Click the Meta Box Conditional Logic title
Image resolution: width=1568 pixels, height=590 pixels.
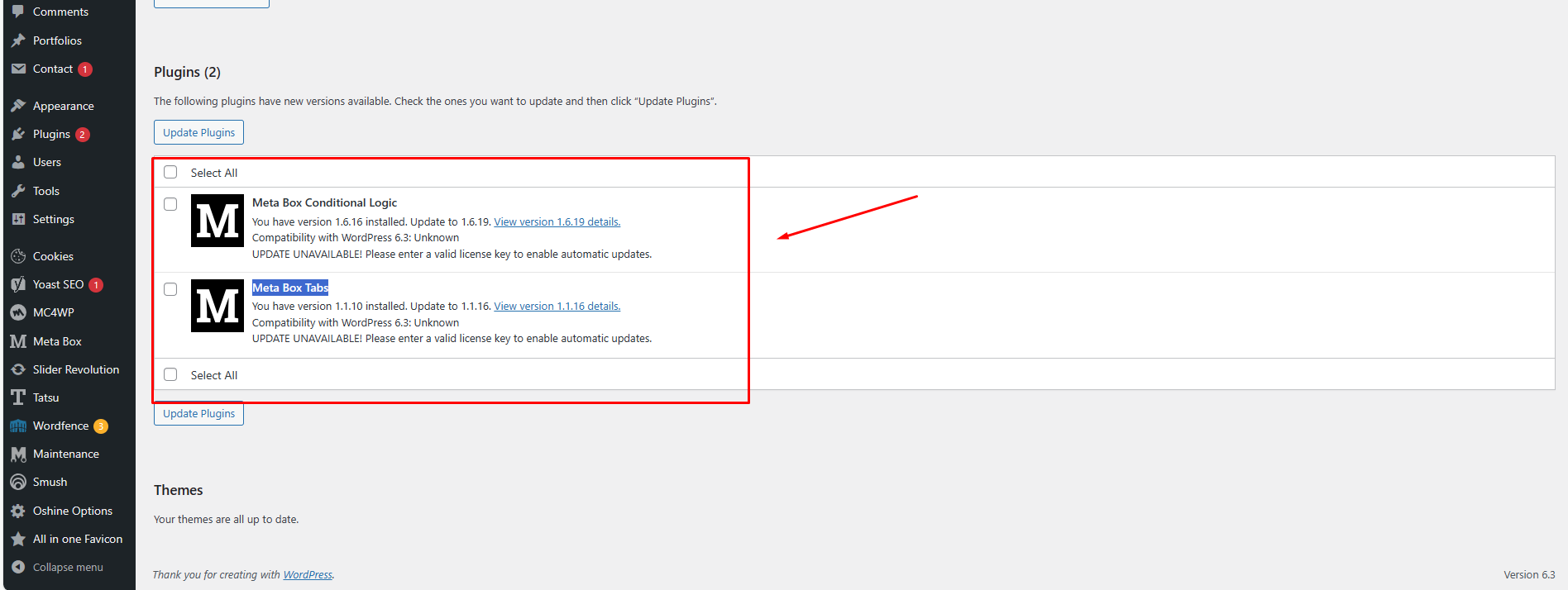point(324,202)
